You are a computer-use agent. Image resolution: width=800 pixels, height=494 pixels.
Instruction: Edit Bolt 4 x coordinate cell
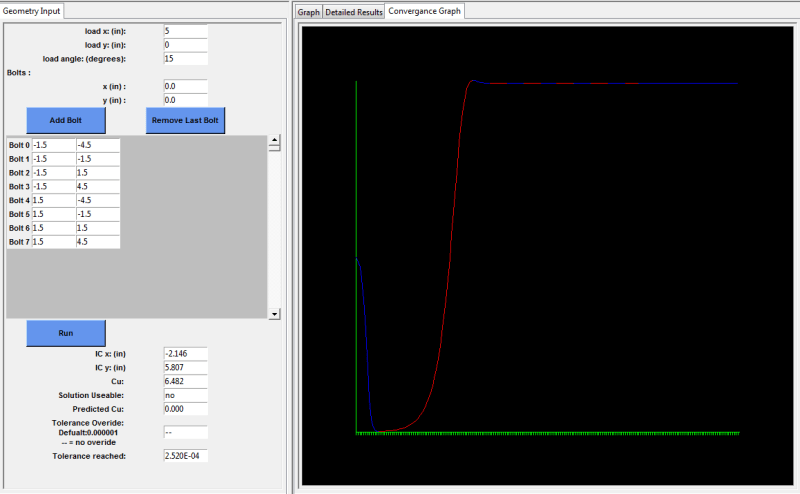(54, 200)
